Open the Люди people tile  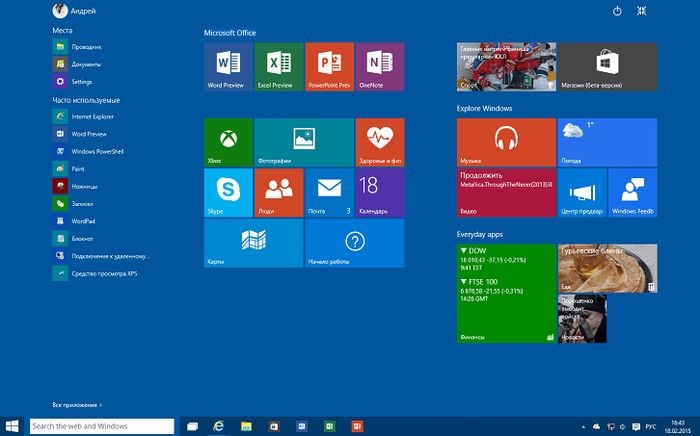(279, 193)
